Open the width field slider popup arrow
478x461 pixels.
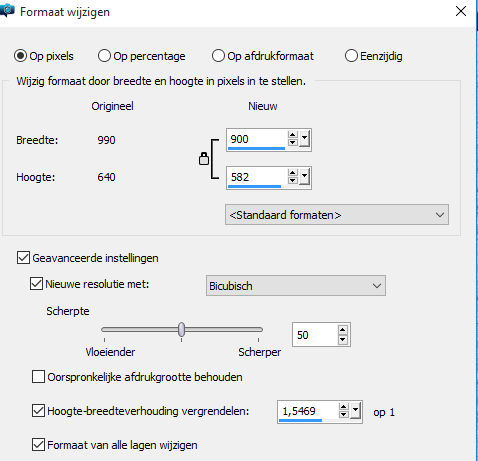[x=304, y=139]
